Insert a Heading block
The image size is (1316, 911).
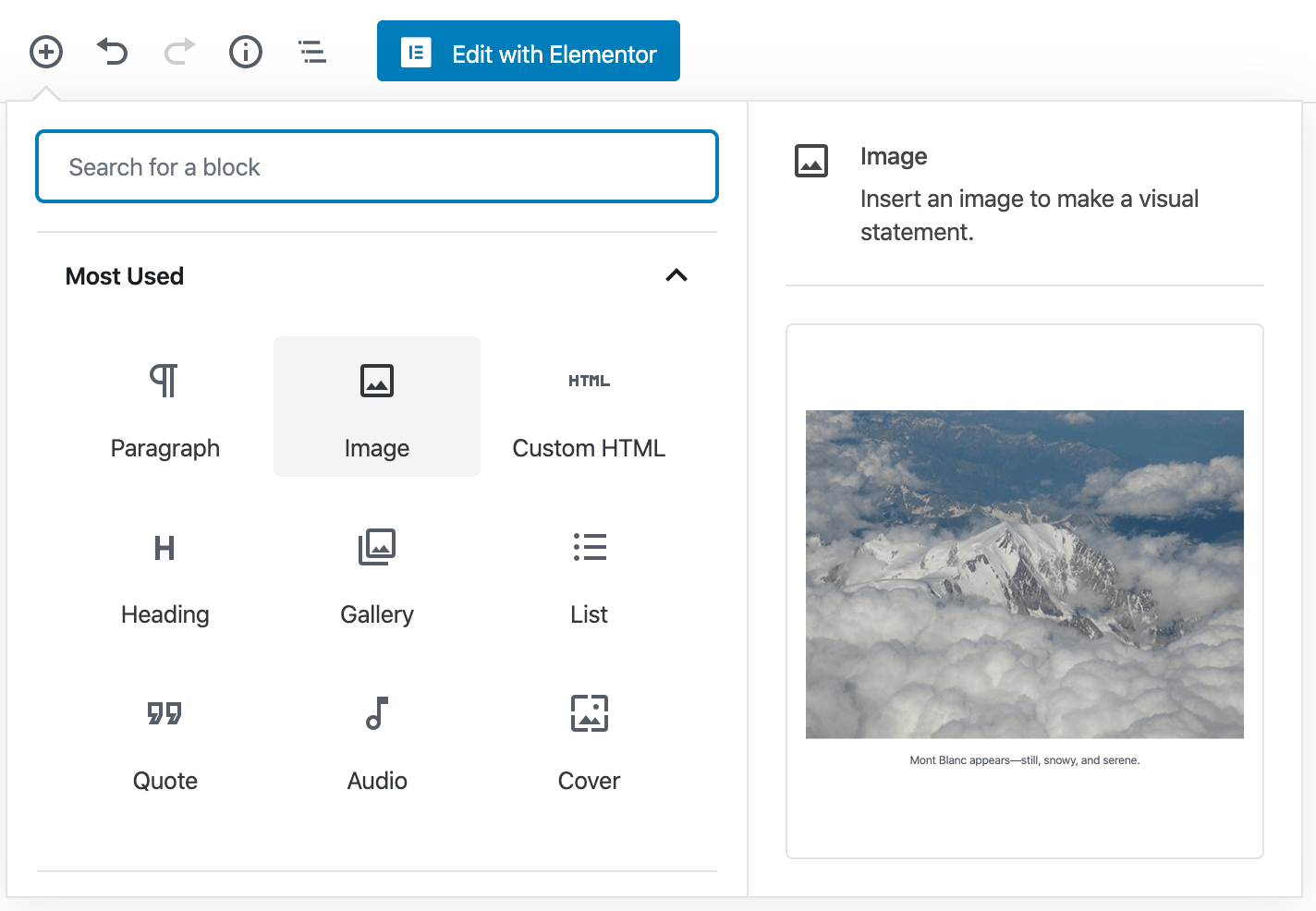pos(165,574)
